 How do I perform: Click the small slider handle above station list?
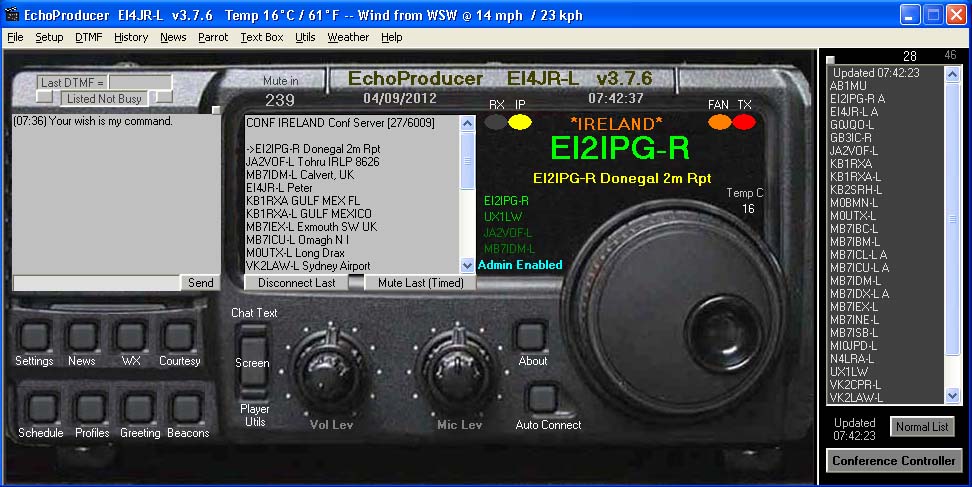click(x=831, y=60)
